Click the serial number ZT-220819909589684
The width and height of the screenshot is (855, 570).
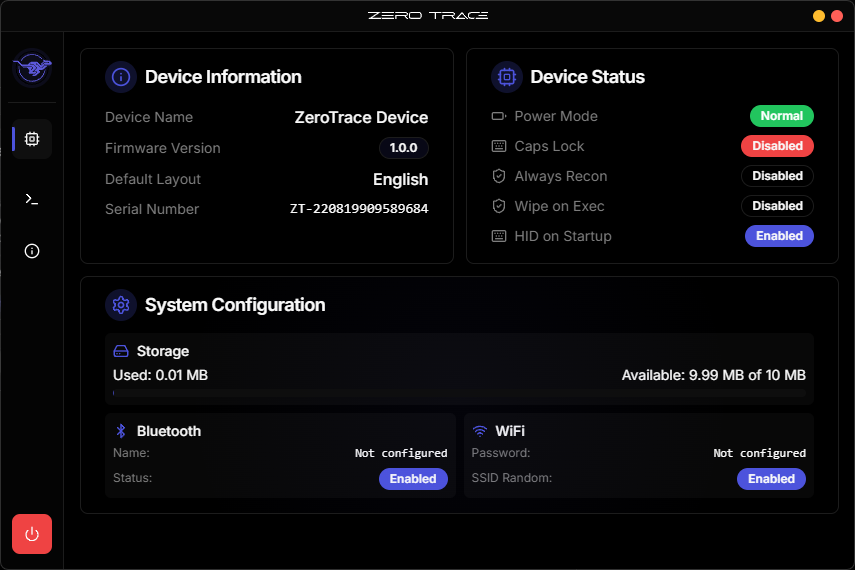(x=359, y=209)
